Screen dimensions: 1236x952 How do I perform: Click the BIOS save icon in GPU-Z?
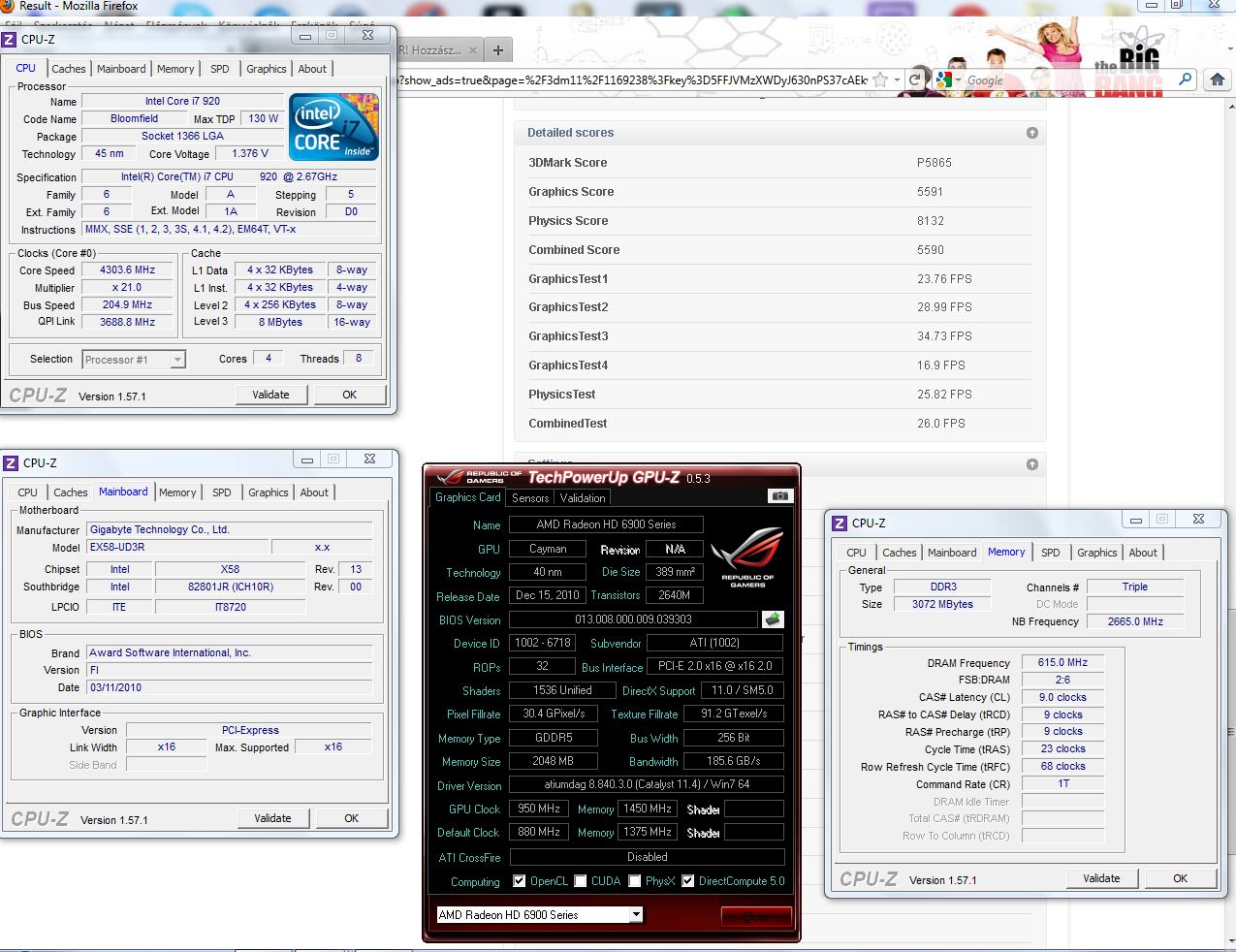pos(773,619)
